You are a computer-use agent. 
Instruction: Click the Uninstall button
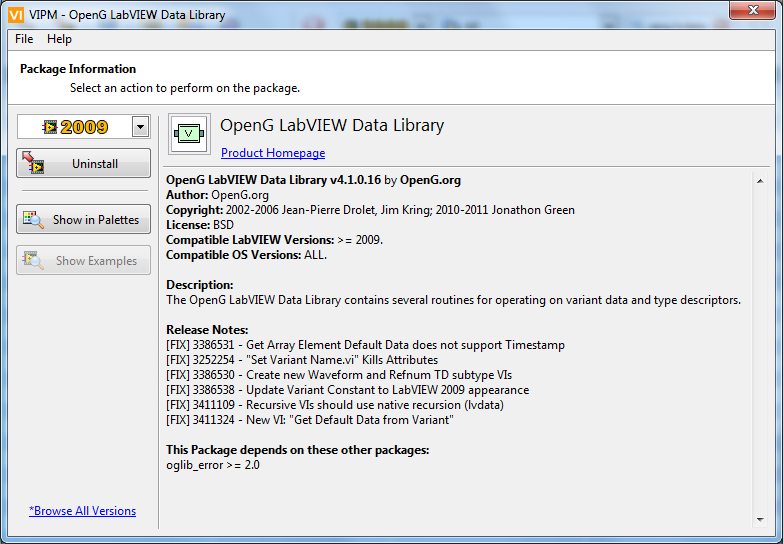coord(83,163)
